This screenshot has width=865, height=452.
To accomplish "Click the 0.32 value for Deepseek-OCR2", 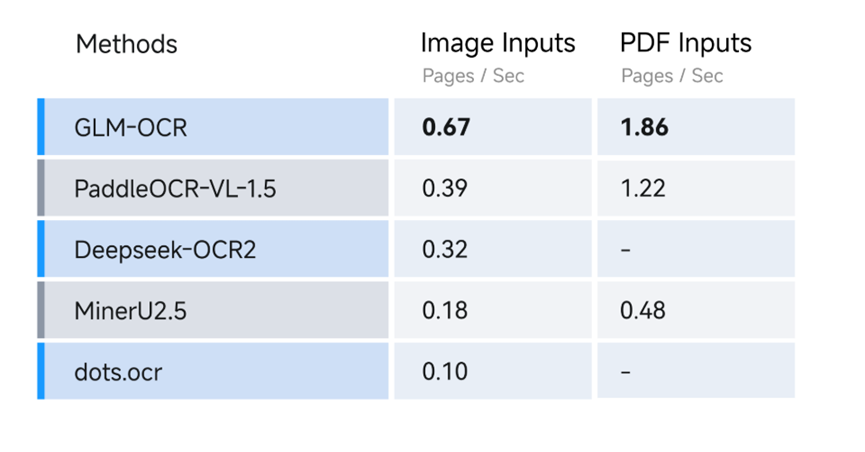I will pyautogui.click(x=445, y=249).
